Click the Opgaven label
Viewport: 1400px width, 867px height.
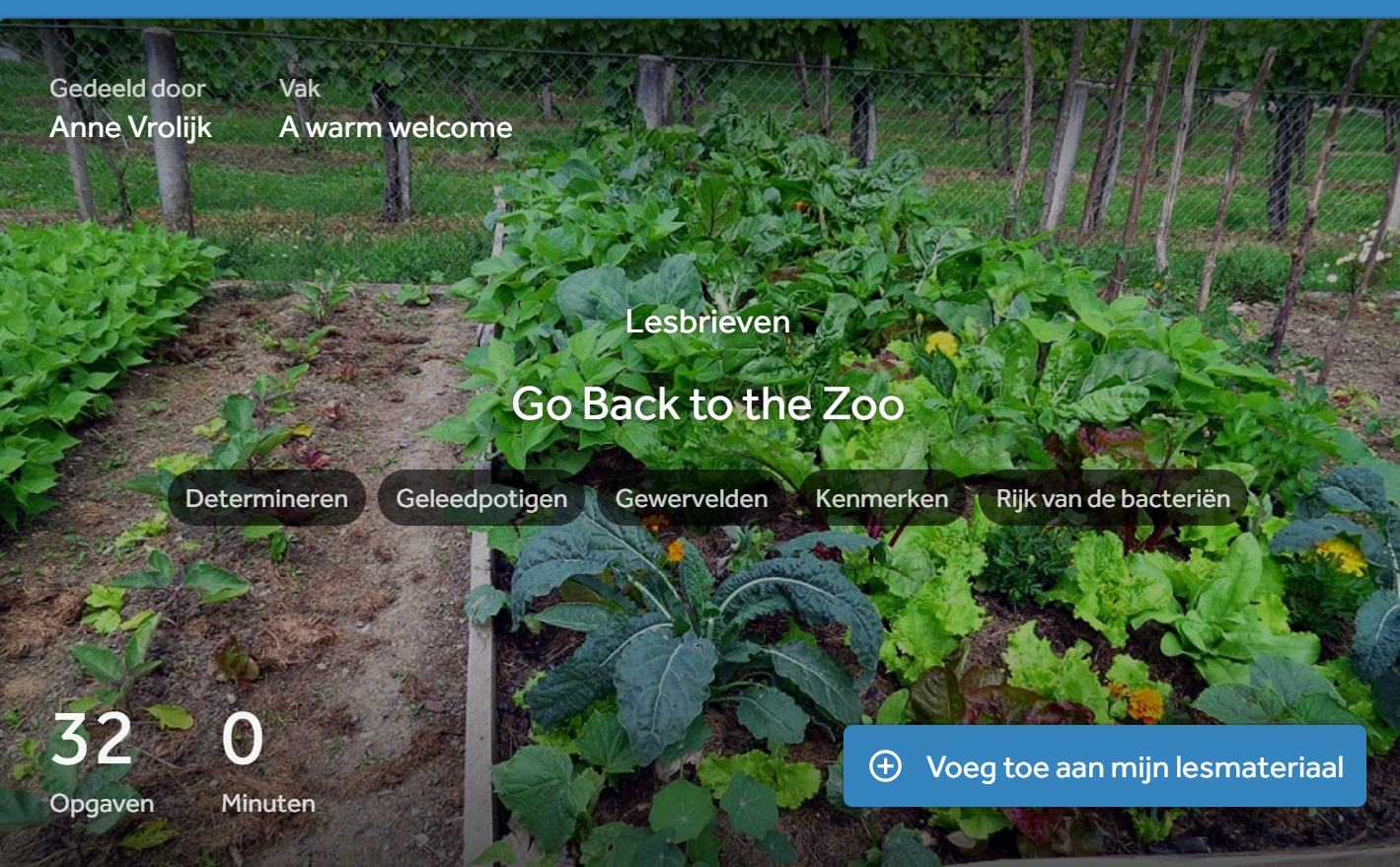pos(102,804)
